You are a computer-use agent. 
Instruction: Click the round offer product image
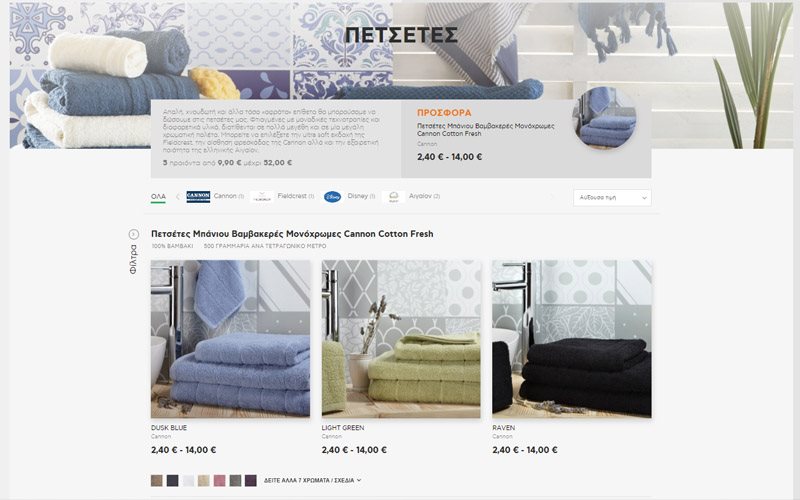click(x=605, y=119)
